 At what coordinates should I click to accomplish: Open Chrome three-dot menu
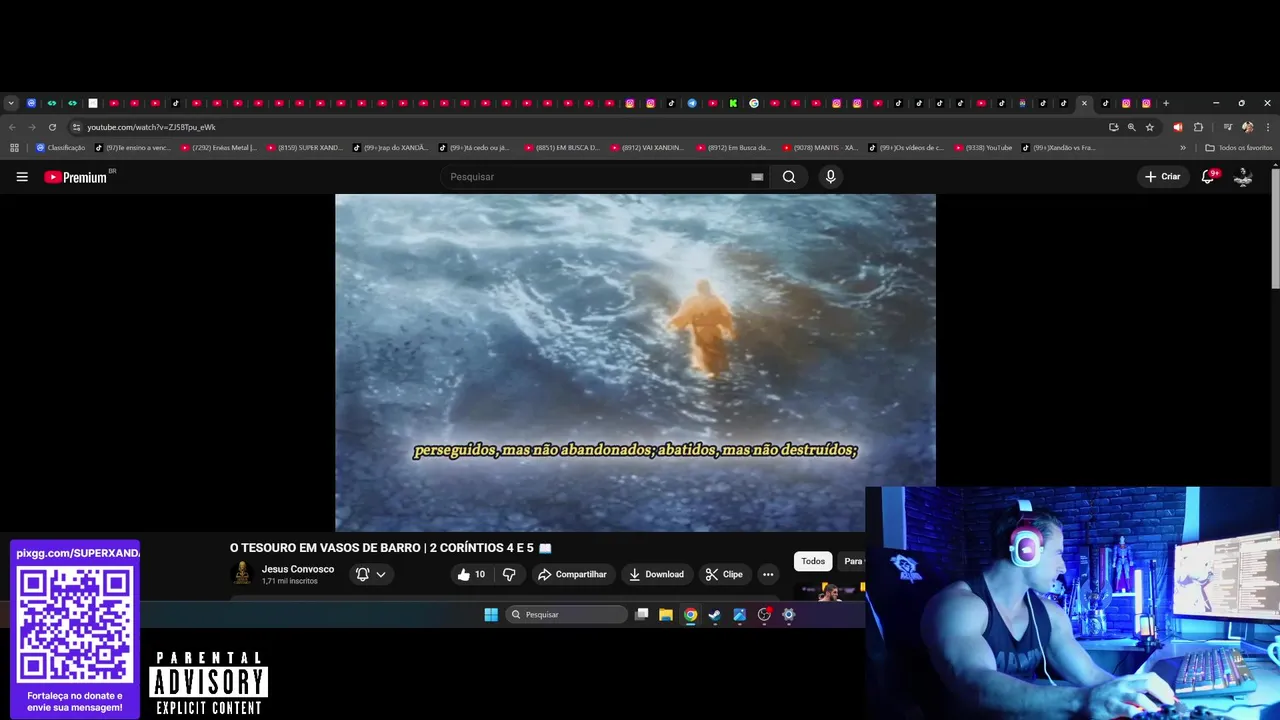coord(1268,127)
